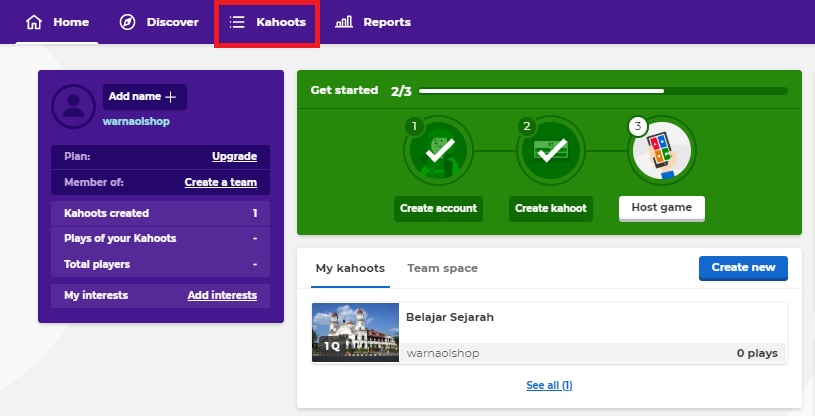Image resolution: width=815 pixels, height=416 pixels.
Task: Click the Create kahoot checkmark circle
Action: pos(551,151)
